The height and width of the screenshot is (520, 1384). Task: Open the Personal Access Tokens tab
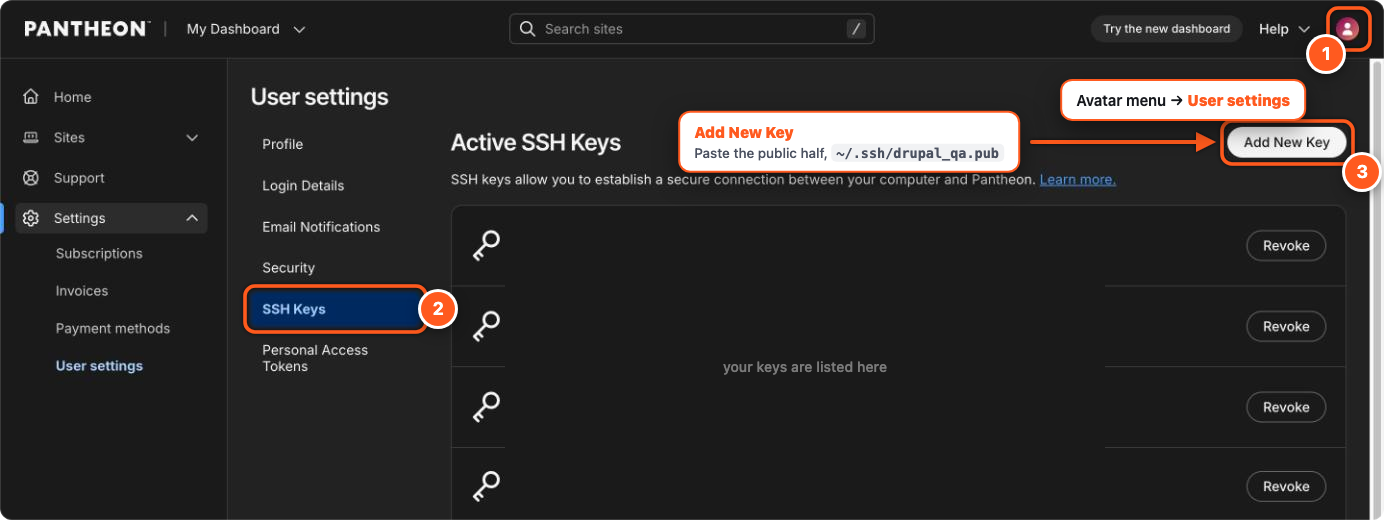click(315, 358)
